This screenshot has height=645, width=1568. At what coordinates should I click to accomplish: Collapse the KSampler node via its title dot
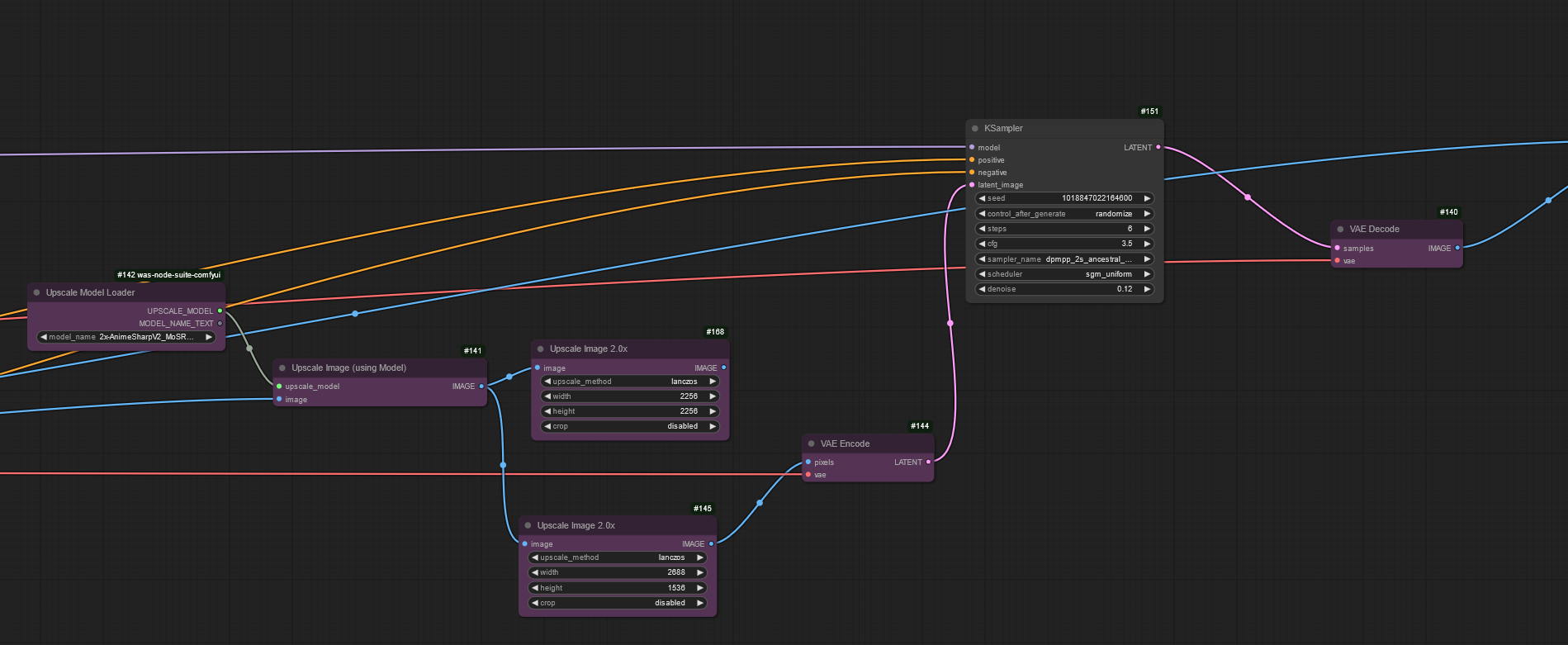pyautogui.click(x=975, y=128)
